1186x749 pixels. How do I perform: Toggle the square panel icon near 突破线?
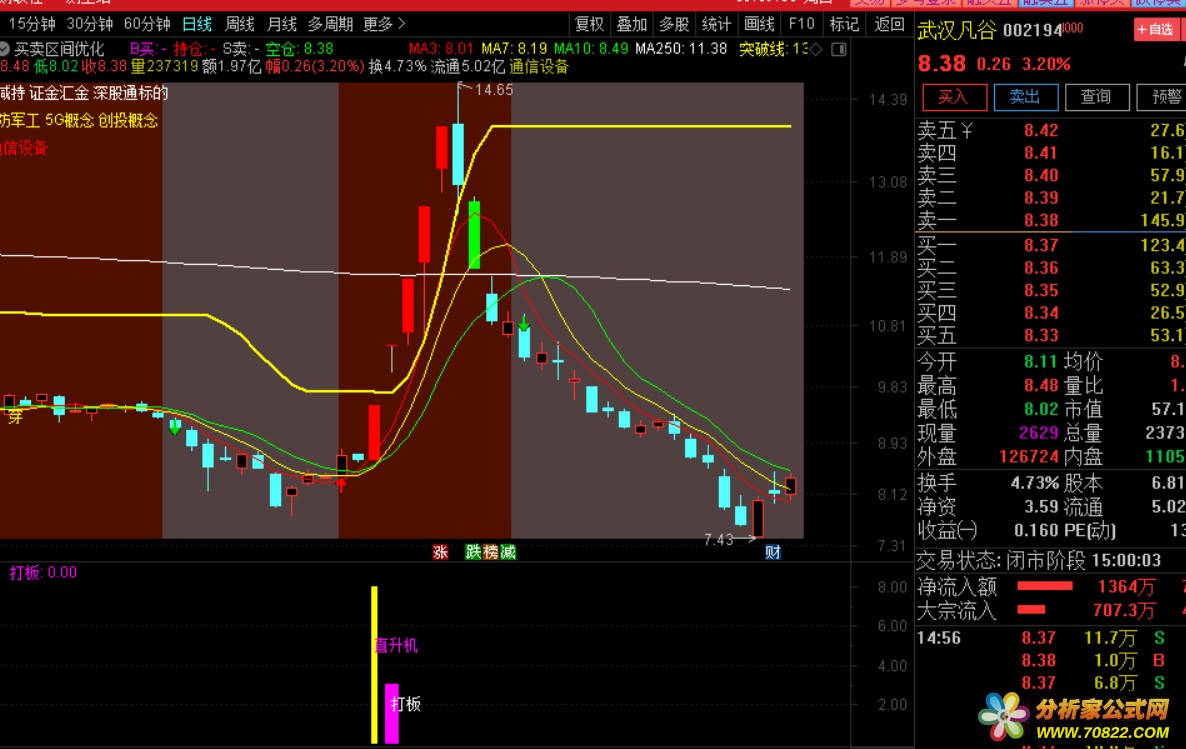point(839,49)
